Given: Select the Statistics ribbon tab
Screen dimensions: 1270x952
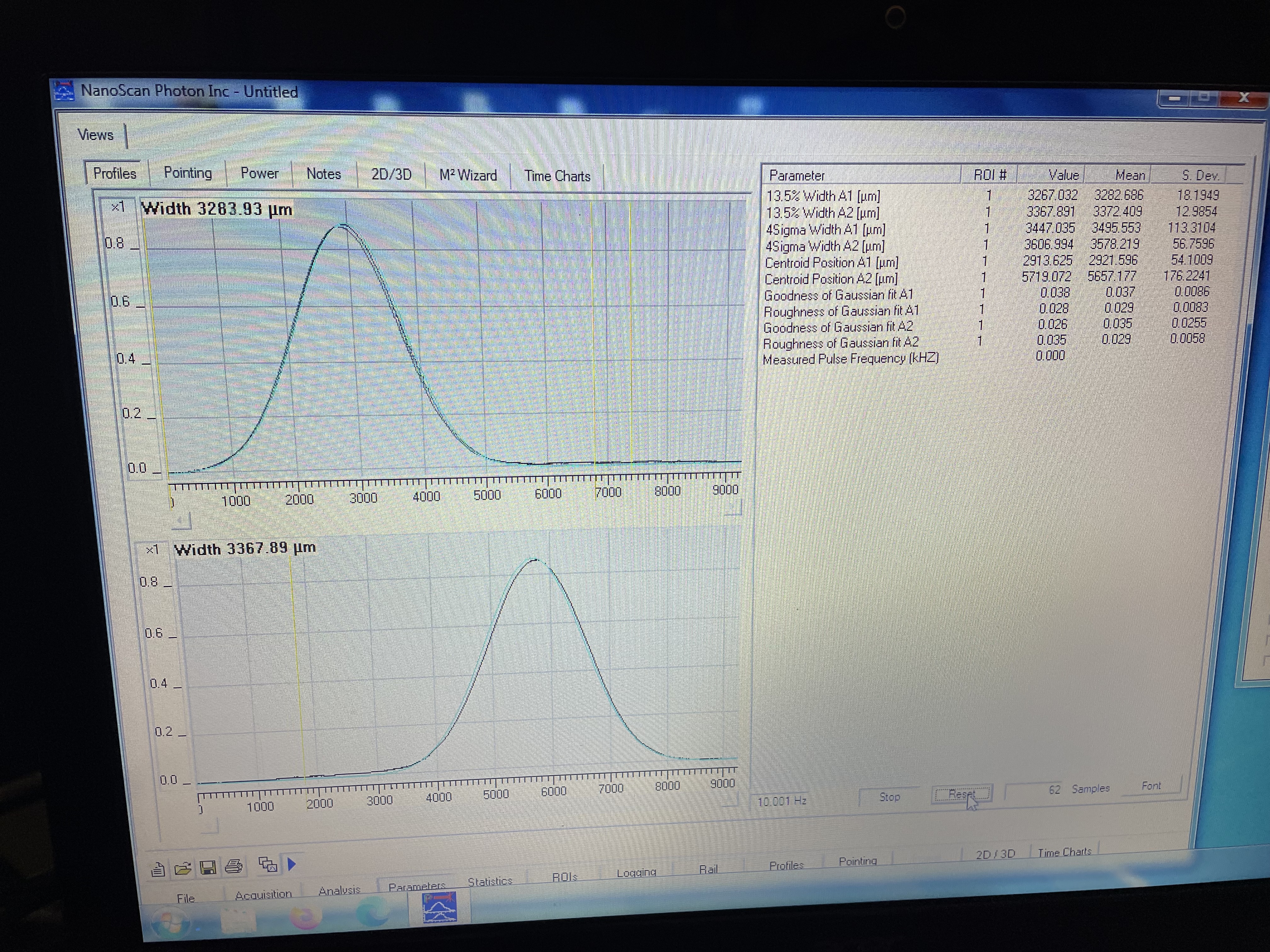Looking at the screenshot, I should tap(490, 881).
